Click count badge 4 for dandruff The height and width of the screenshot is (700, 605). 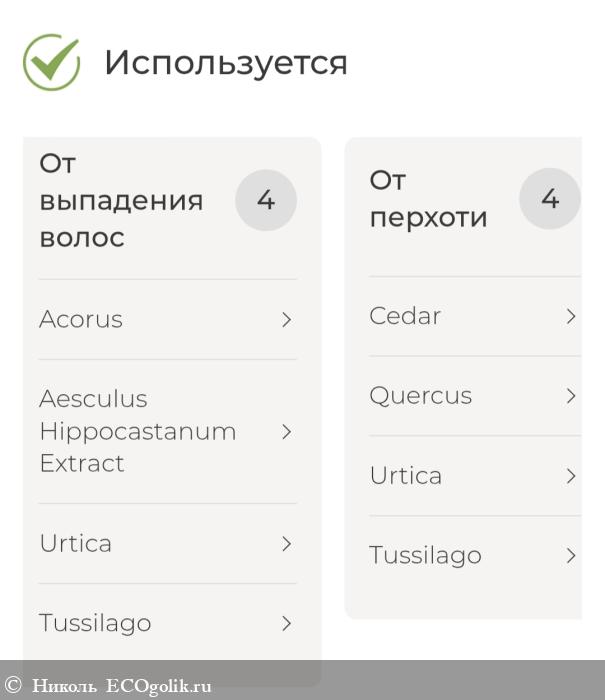point(549,198)
